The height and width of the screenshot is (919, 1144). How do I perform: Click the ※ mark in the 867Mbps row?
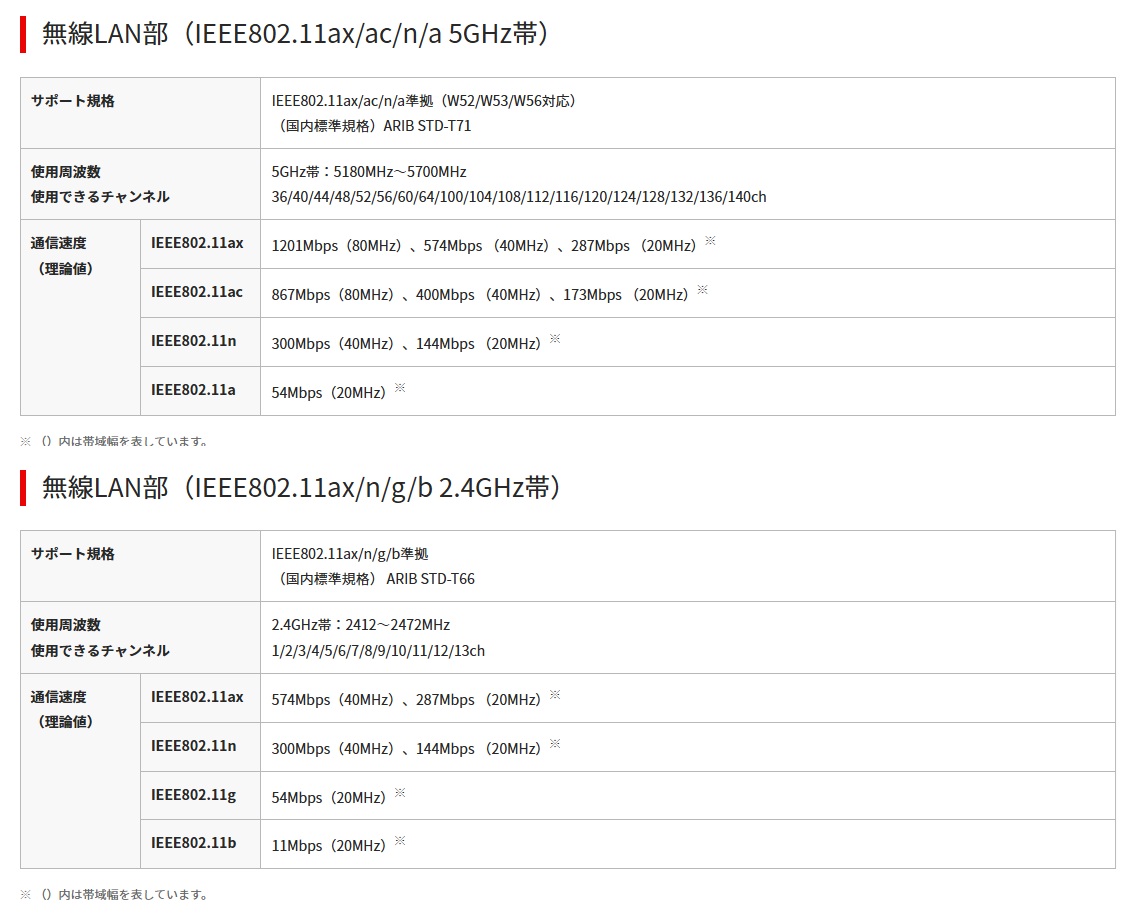click(x=702, y=290)
